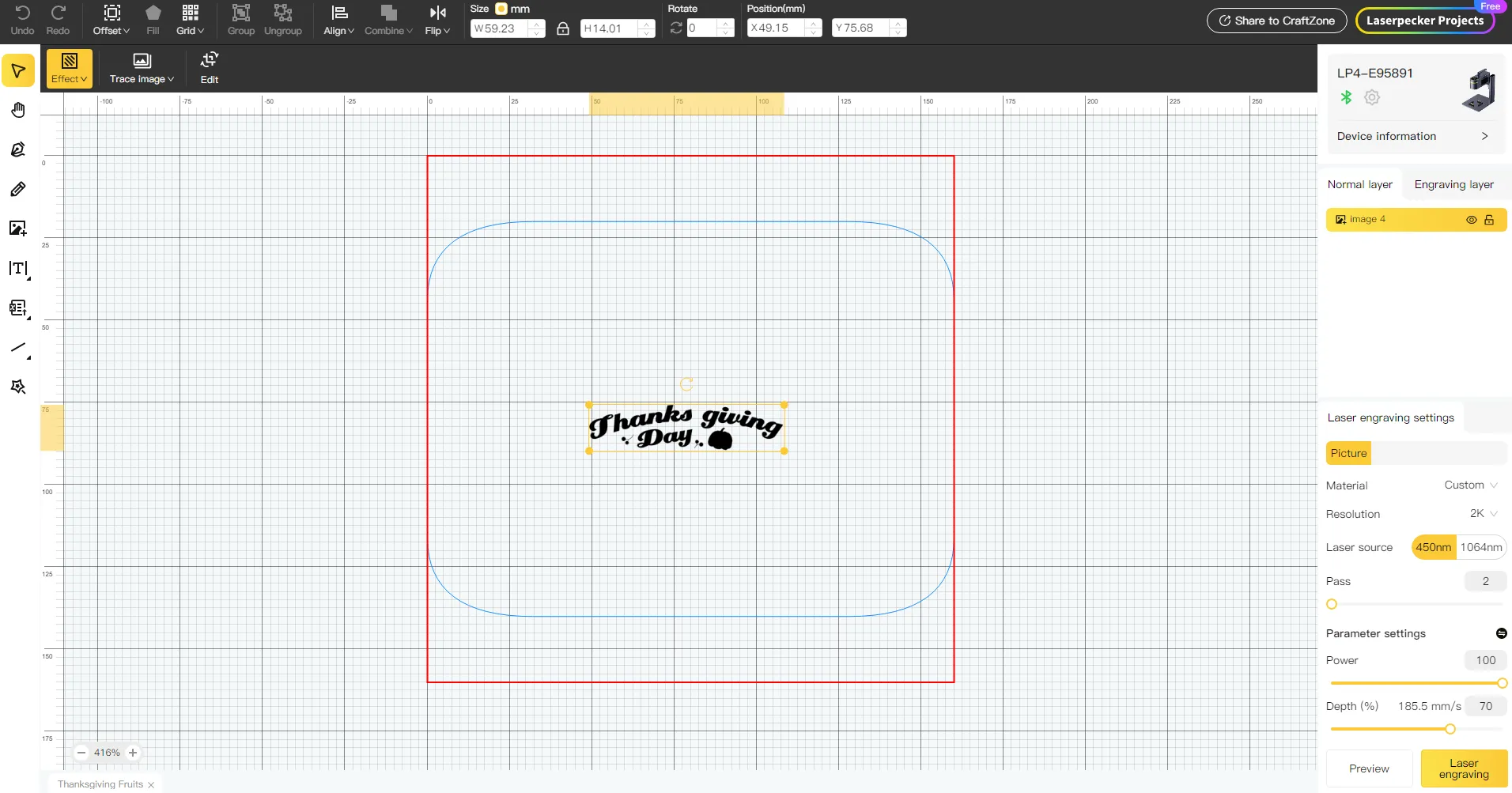
Task: Select the text tool
Action: 18,269
